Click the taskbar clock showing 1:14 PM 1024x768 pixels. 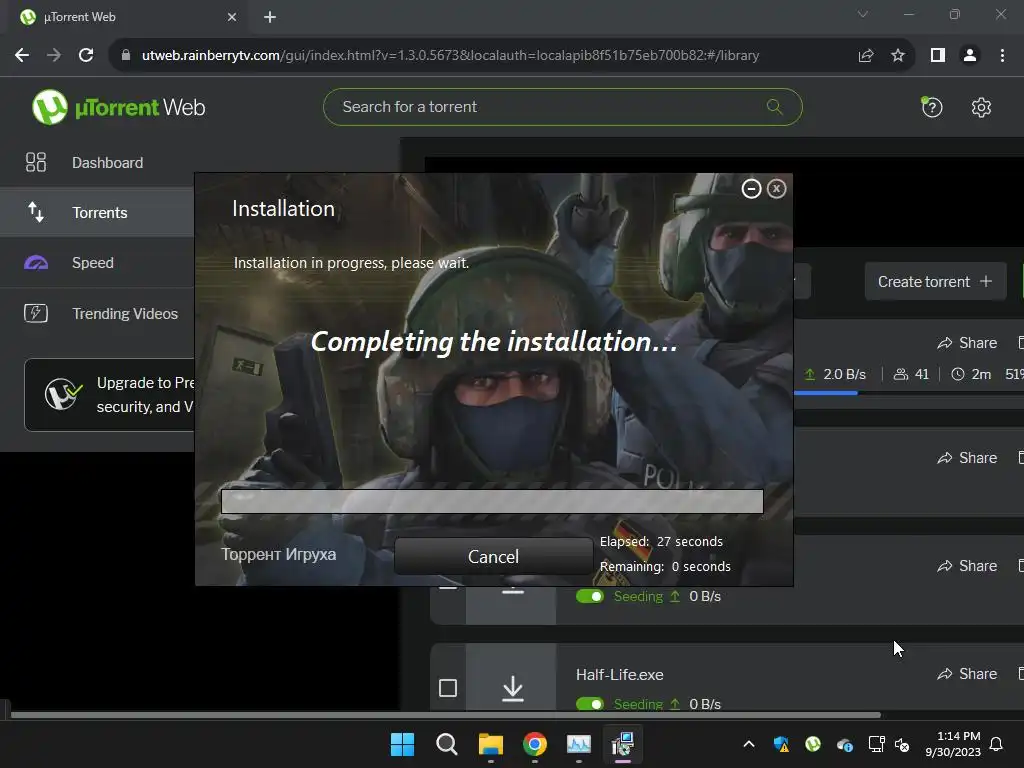pos(953,744)
